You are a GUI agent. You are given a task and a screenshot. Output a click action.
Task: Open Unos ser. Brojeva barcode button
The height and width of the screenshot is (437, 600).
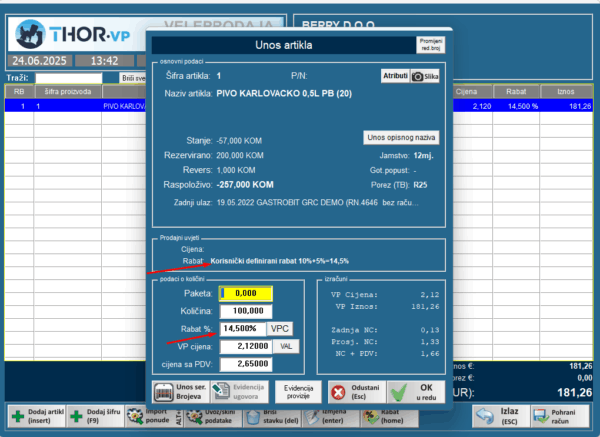click(181, 392)
